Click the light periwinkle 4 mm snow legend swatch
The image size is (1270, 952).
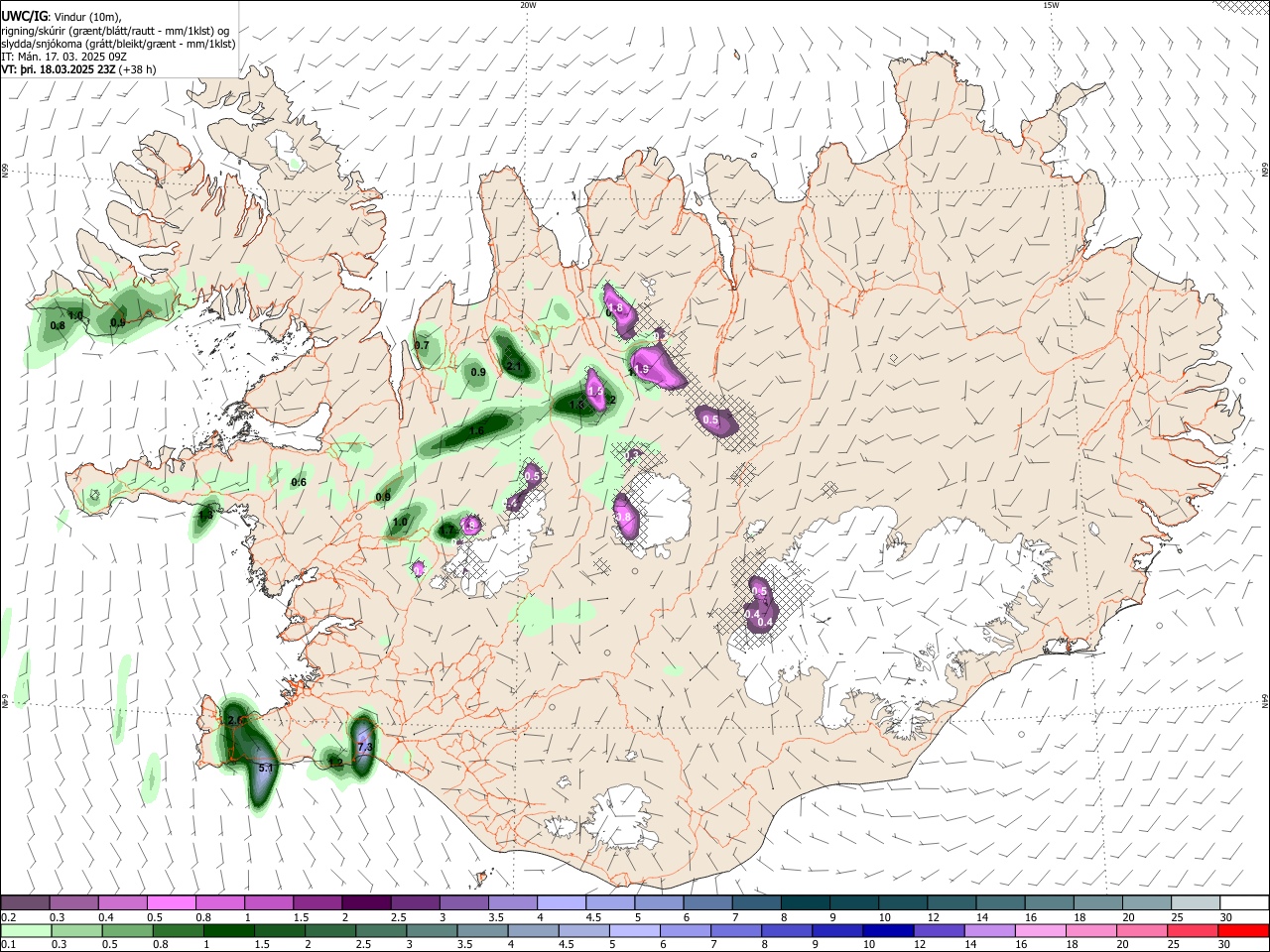tap(562, 903)
